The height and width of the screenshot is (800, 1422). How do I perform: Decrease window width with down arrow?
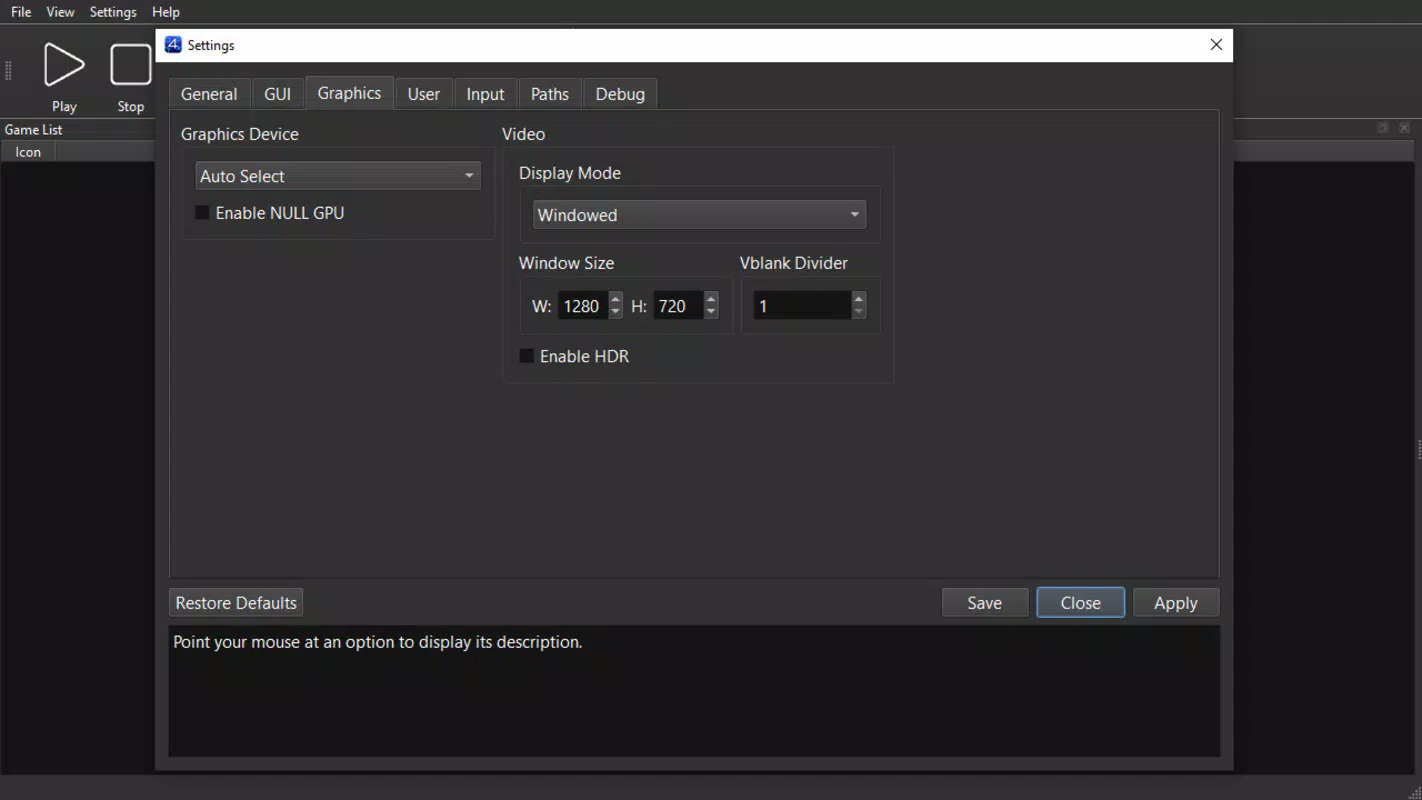click(616, 312)
